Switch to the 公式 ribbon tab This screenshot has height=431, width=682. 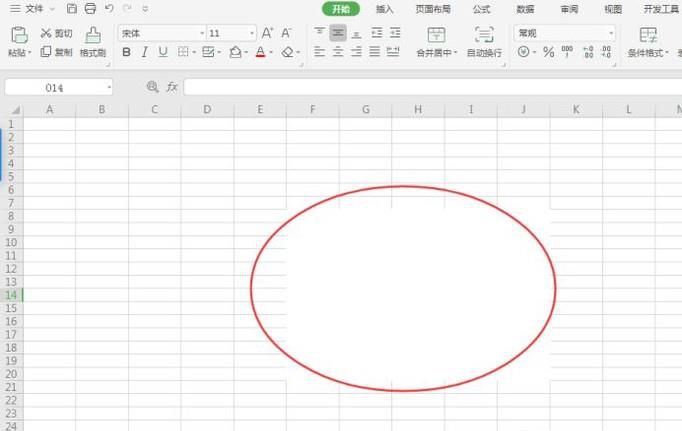[481, 9]
